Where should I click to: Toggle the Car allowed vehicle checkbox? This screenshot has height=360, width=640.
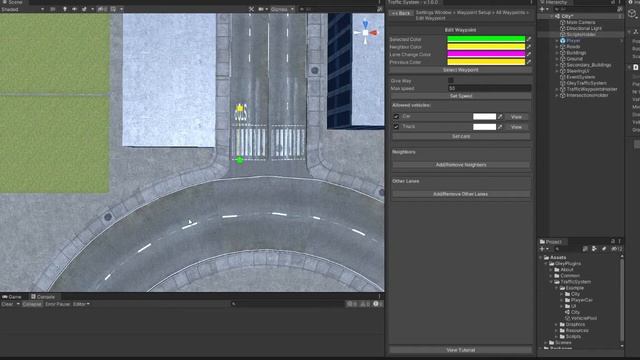[x=396, y=117]
